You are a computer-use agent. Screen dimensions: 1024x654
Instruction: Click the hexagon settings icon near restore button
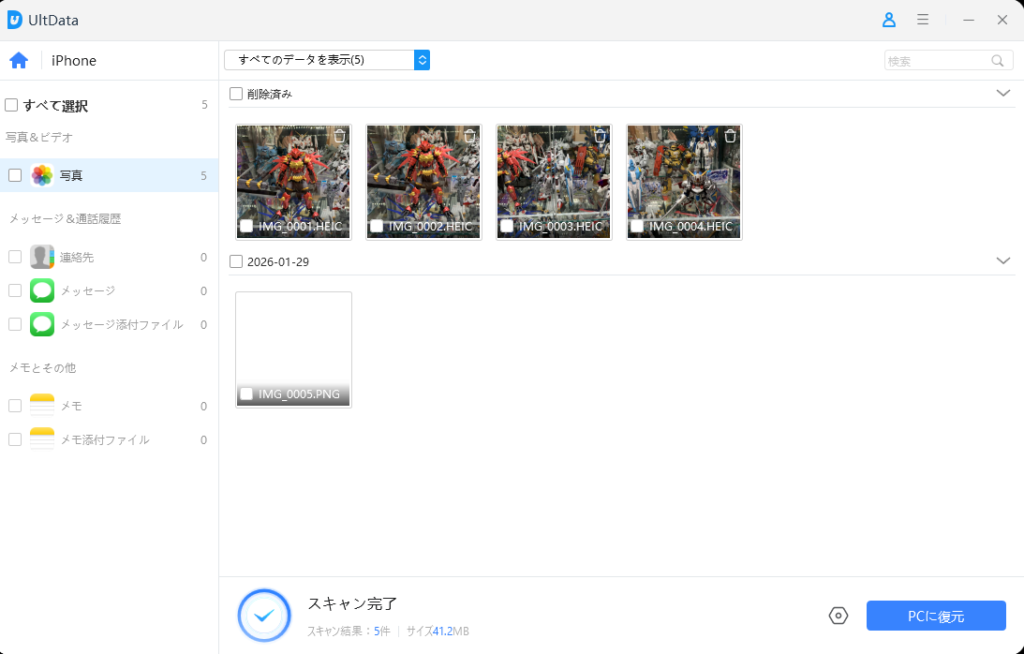838,616
